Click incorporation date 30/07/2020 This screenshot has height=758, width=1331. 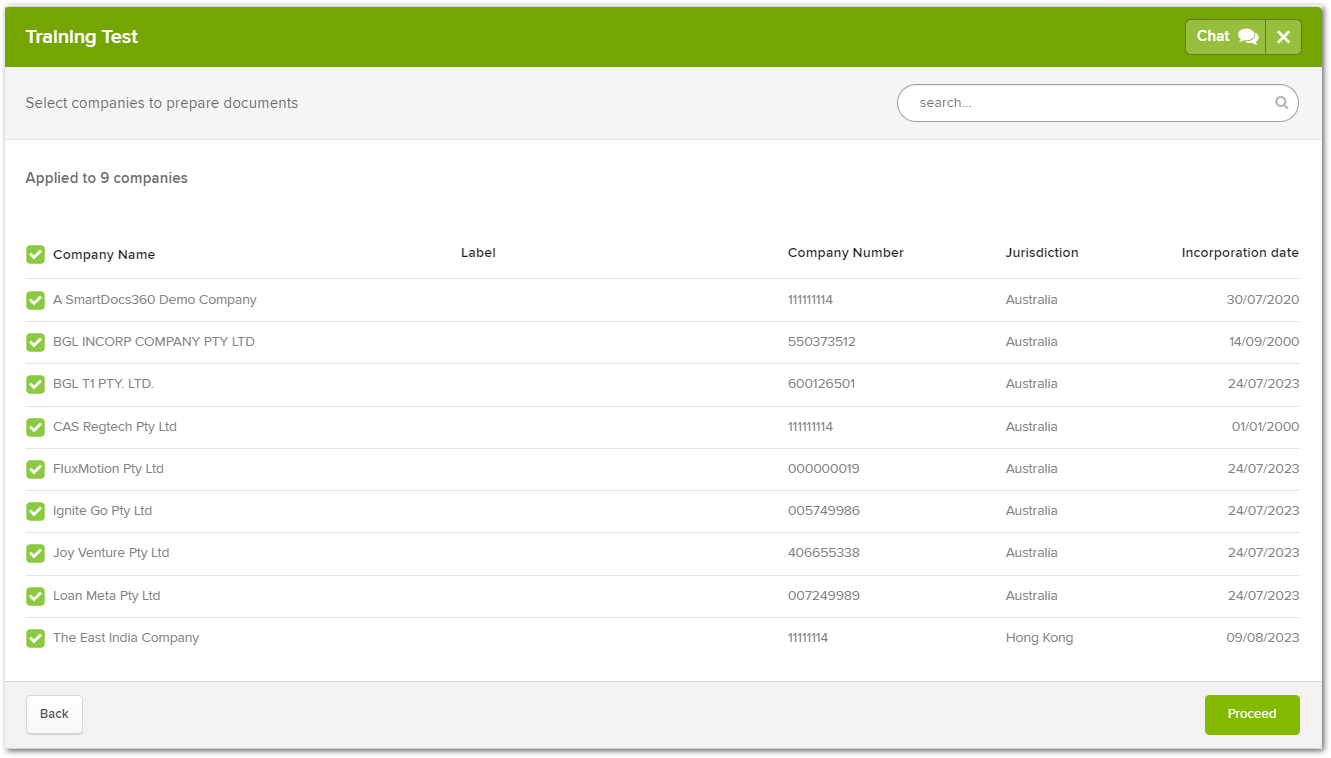click(1263, 300)
